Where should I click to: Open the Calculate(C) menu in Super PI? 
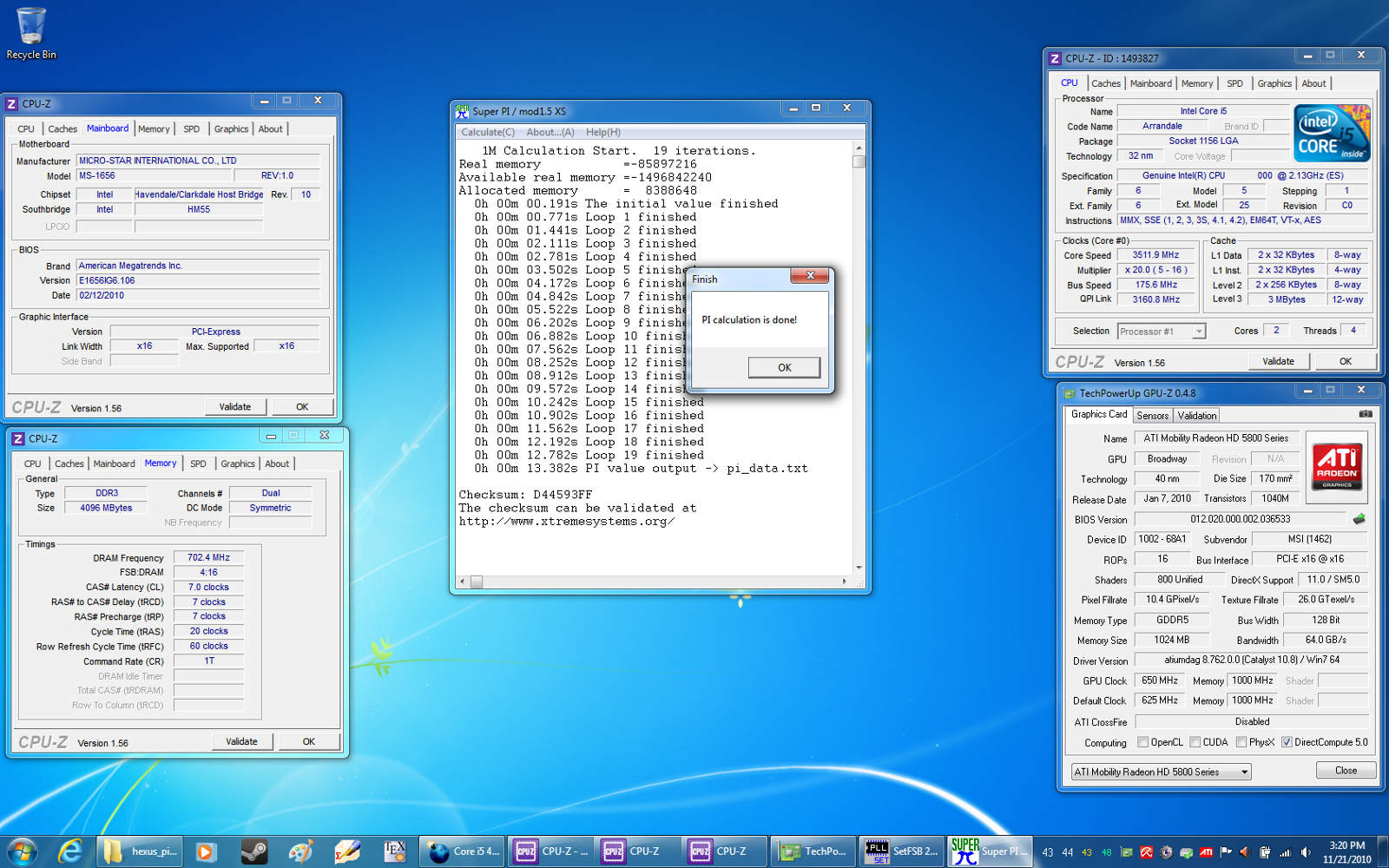coord(488,132)
